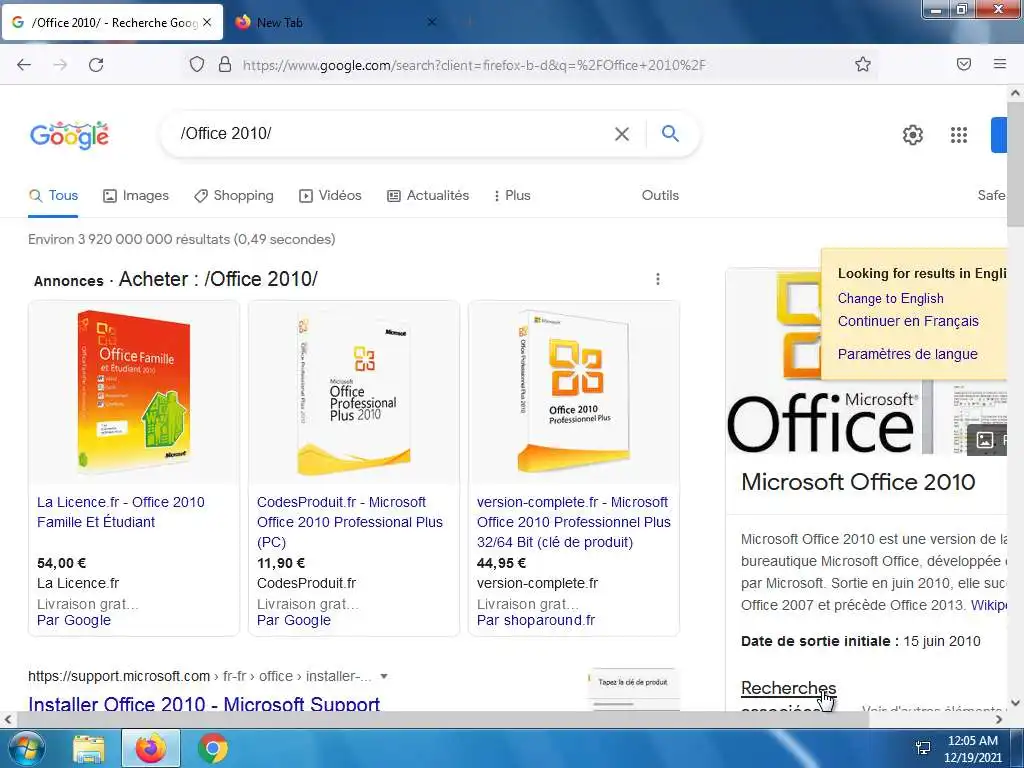Open La Licence.fr Office 2010 Famille link
This screenshot has height=768, width=1024.
pyautogui.click(x=121, y=512)
